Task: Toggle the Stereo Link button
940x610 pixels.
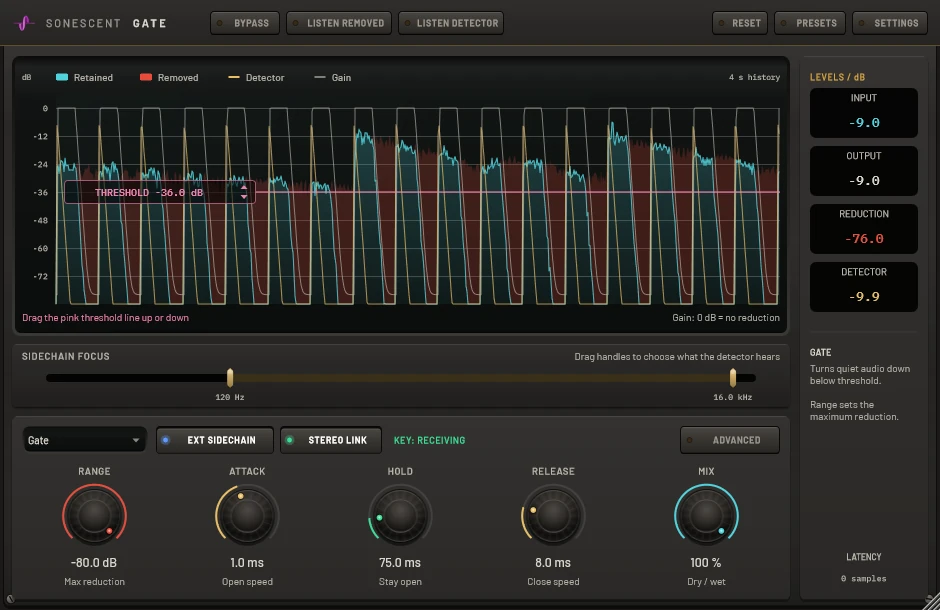Action: (x=331, y=440)
